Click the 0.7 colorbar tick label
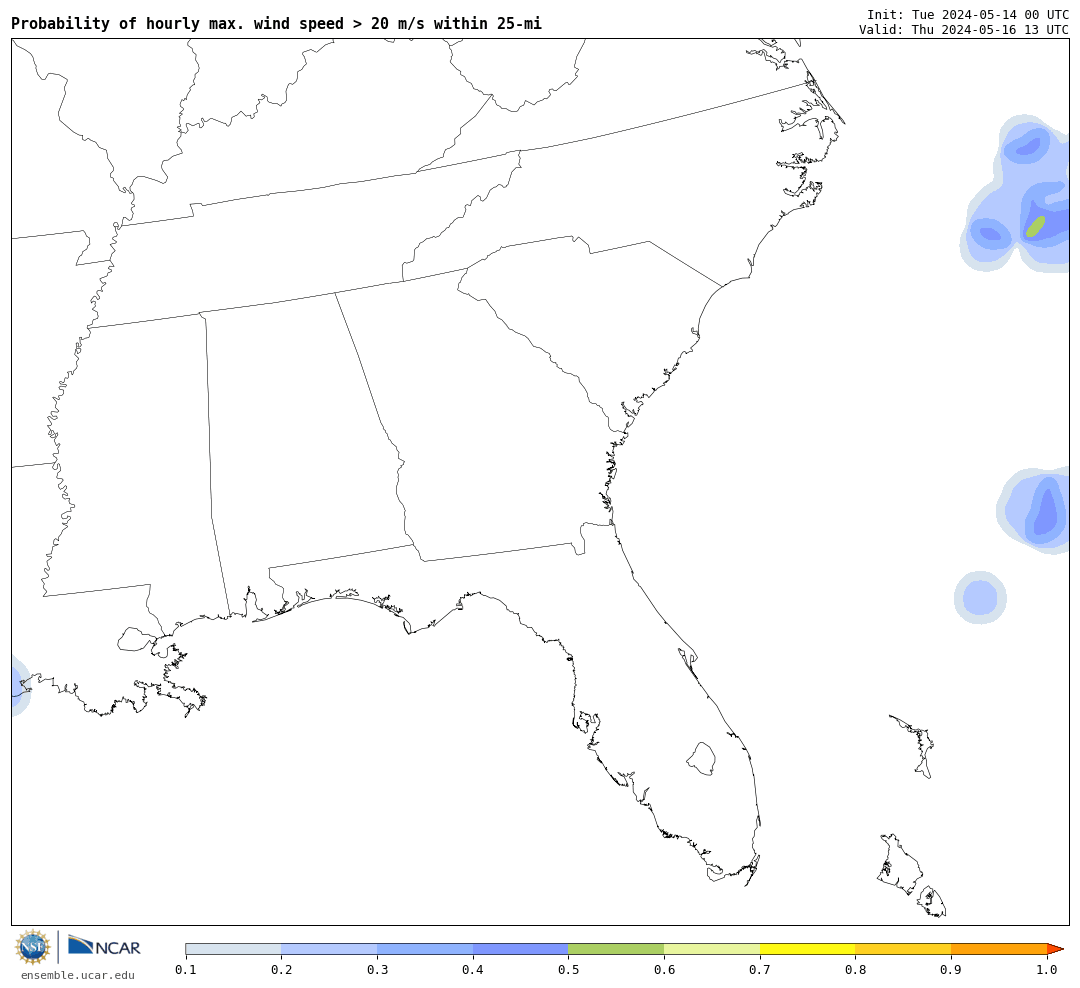 click(x=760, y=970)
